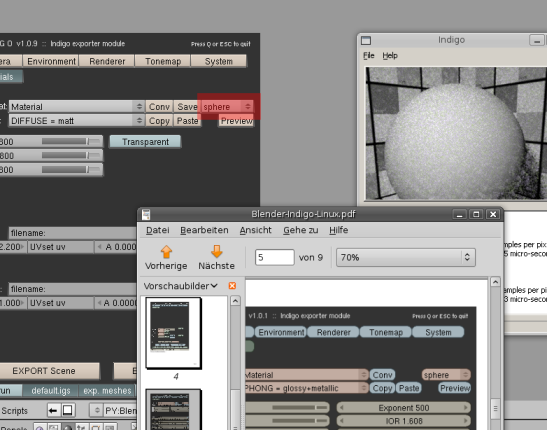The height and width of the screenshot is (430, 547).
Task: Click the UVset uv field beside 1.000
Action: [61, 303]
